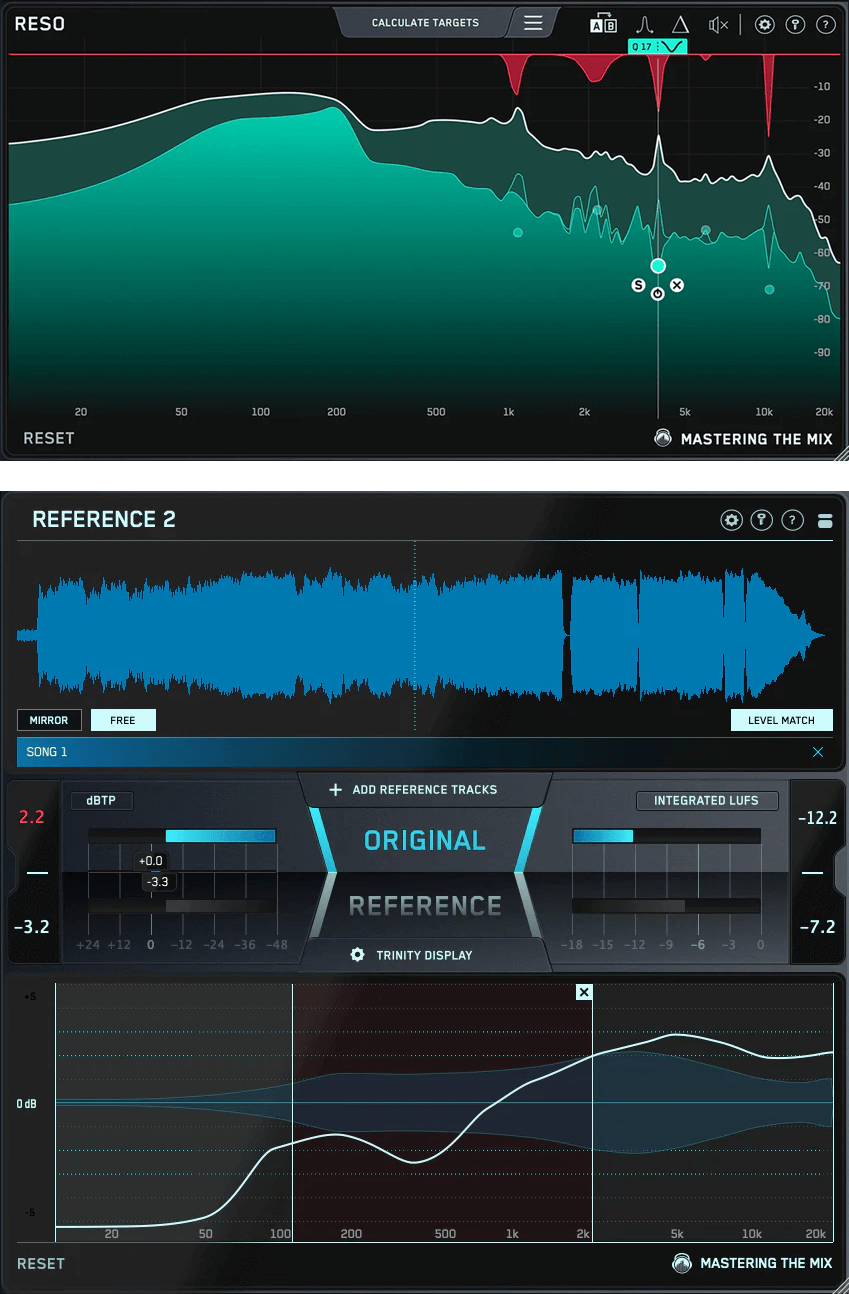The height and width of the screenshot is (1294, 849).
Task: Open the help question mark in RESO
Action: click(x=825, y=25)
